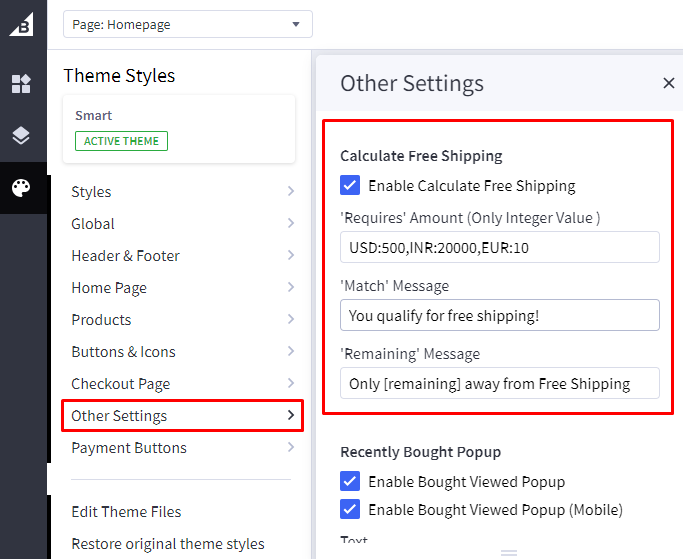Uncheck Enable Bought Viewed Popup
The height and width of the screenshot is (559, 683).
coord(350,481)
